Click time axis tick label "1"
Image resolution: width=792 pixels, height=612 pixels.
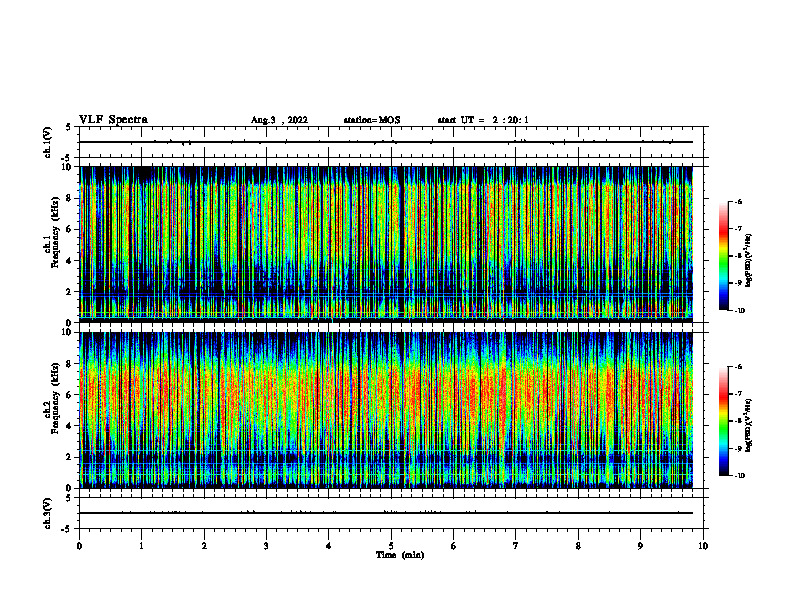141,546
